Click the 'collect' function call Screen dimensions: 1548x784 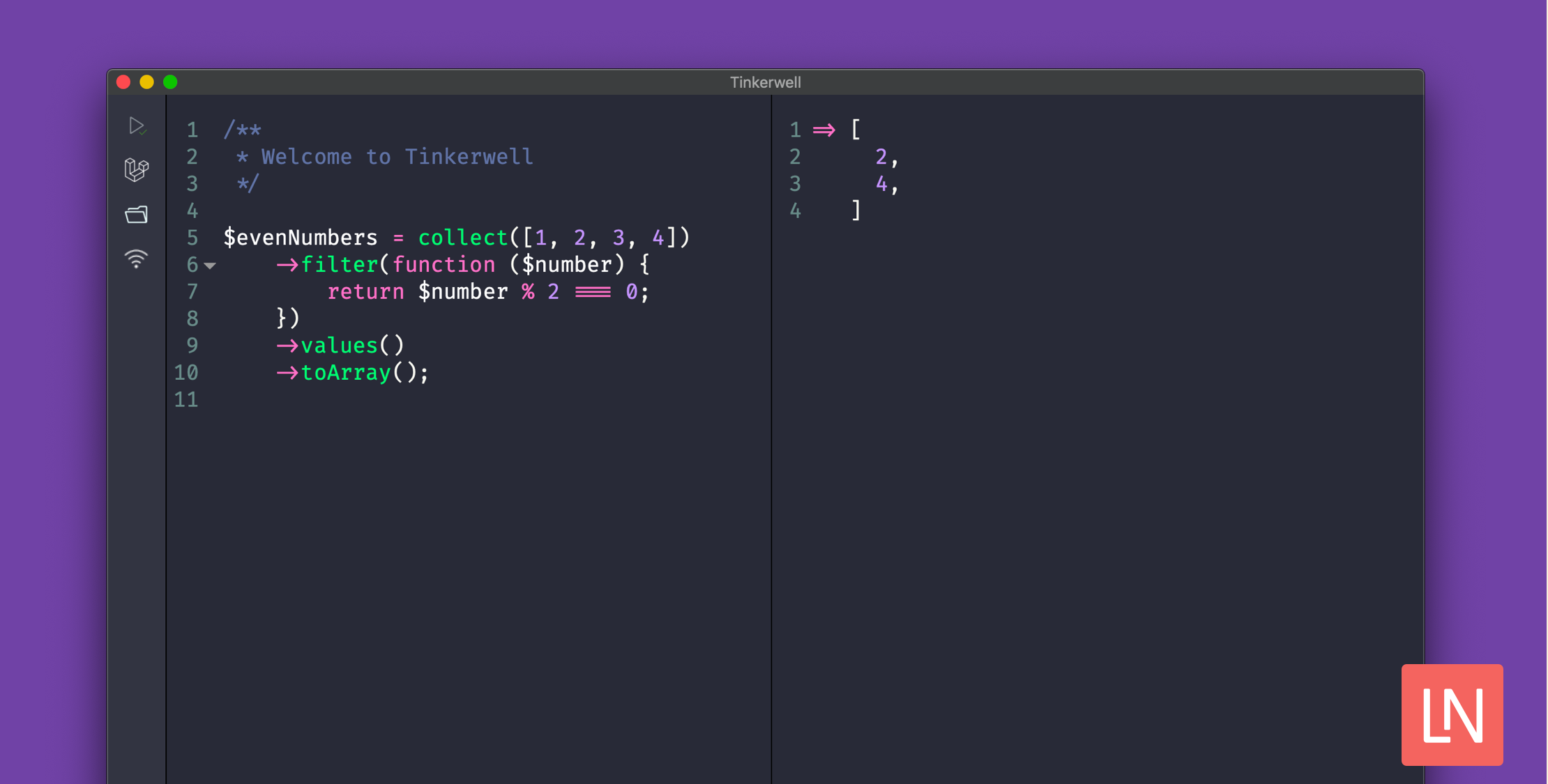click(463, 238)
